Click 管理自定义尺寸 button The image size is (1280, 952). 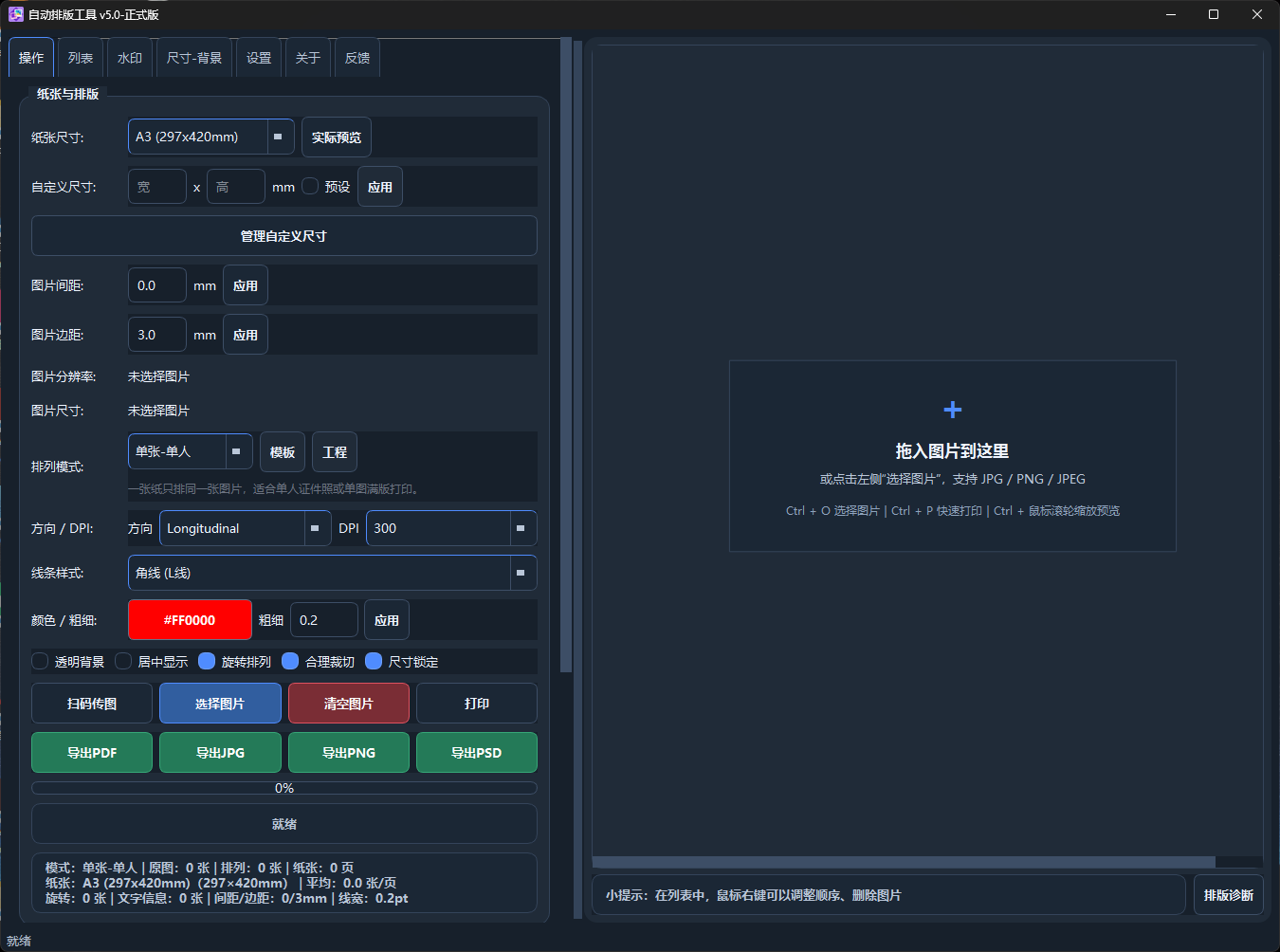pyautogui.click(x=284, y=236)
